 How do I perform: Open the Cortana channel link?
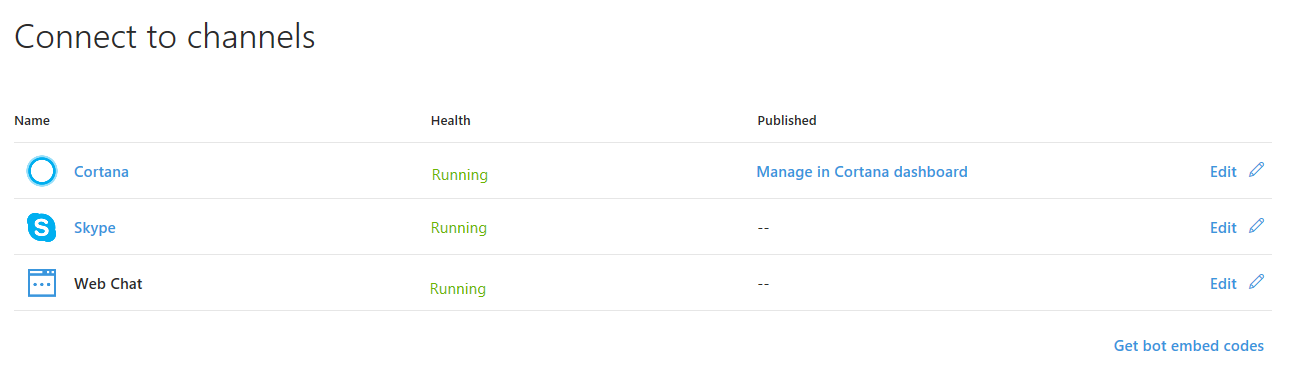point(101,172)
